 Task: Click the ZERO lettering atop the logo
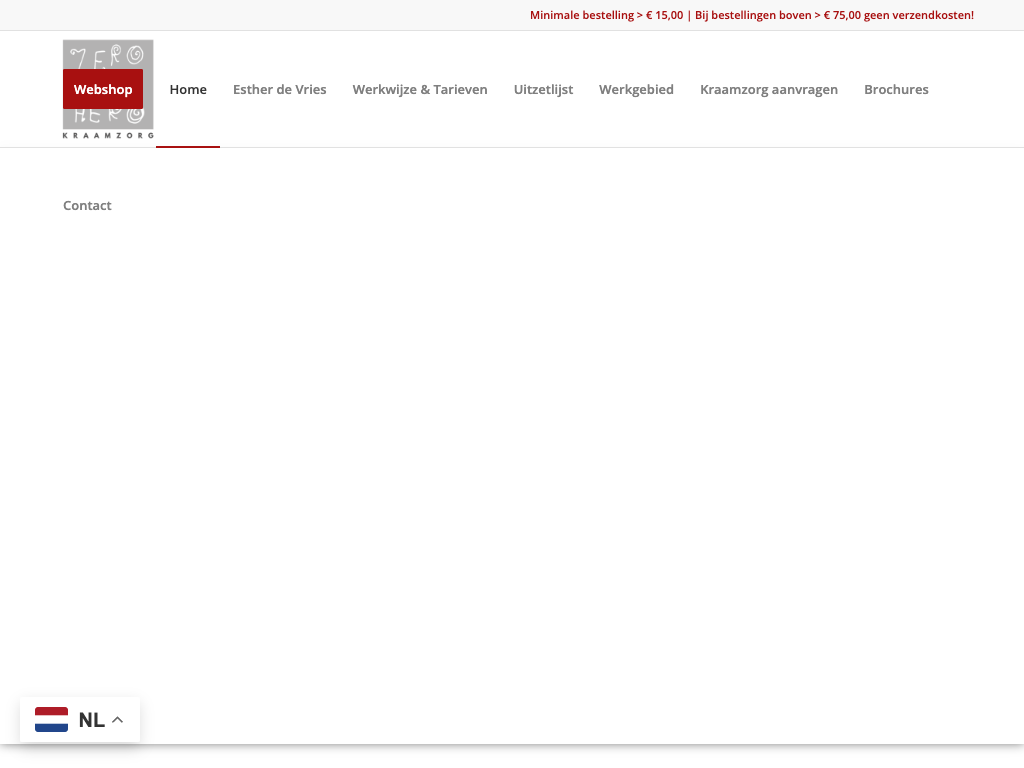pos(108,55)
